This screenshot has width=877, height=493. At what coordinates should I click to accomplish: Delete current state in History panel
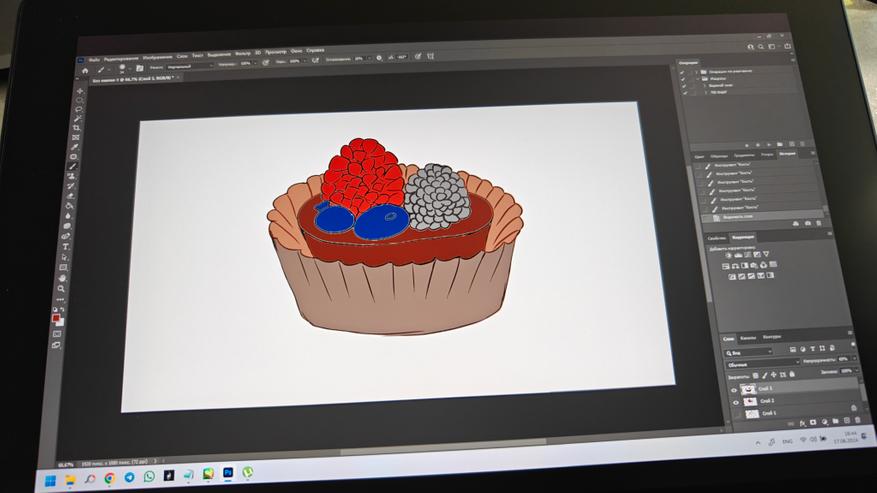(x=819, y=223)
